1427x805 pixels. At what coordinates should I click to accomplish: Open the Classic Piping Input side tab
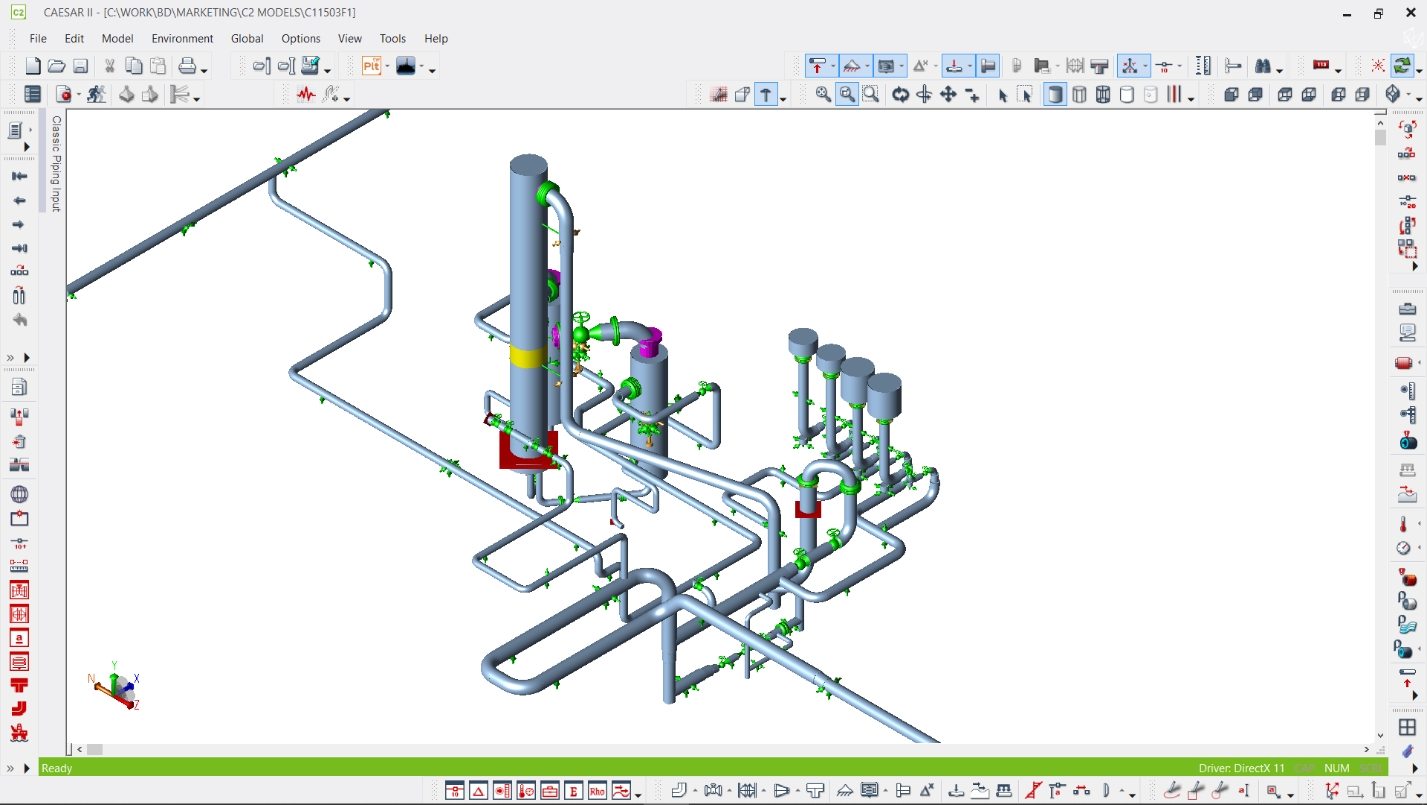coord(56,163)
